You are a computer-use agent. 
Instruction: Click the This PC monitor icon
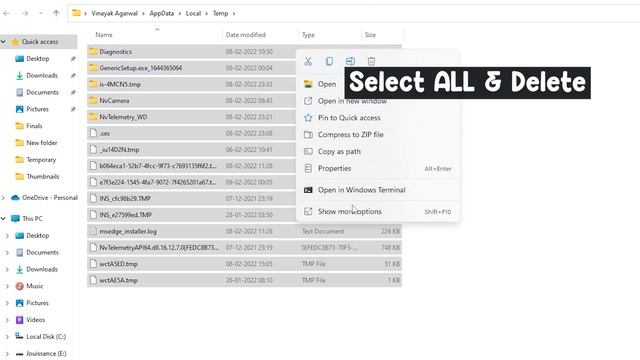click(16, 219)
